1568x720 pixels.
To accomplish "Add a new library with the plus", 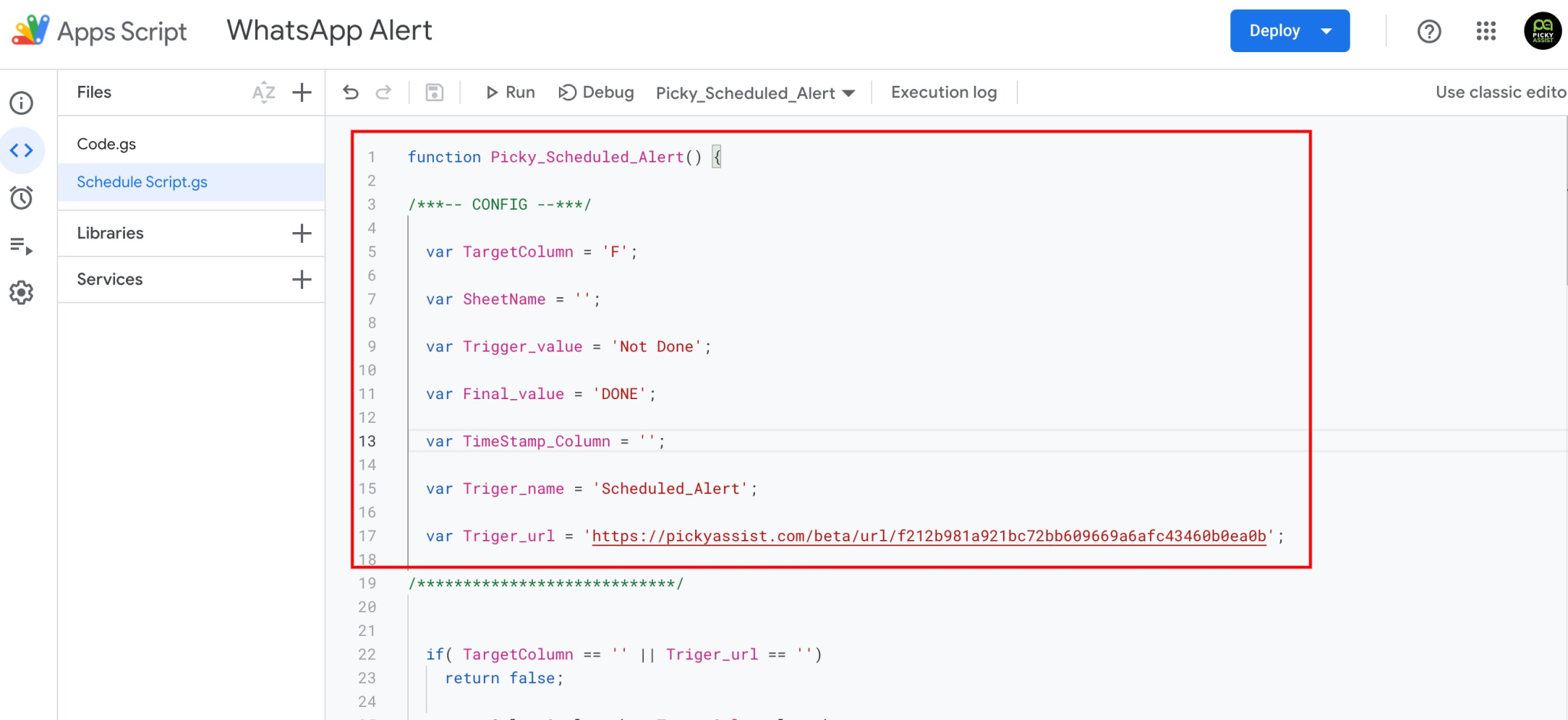I will pyautogui.click(x=302, y=233).
